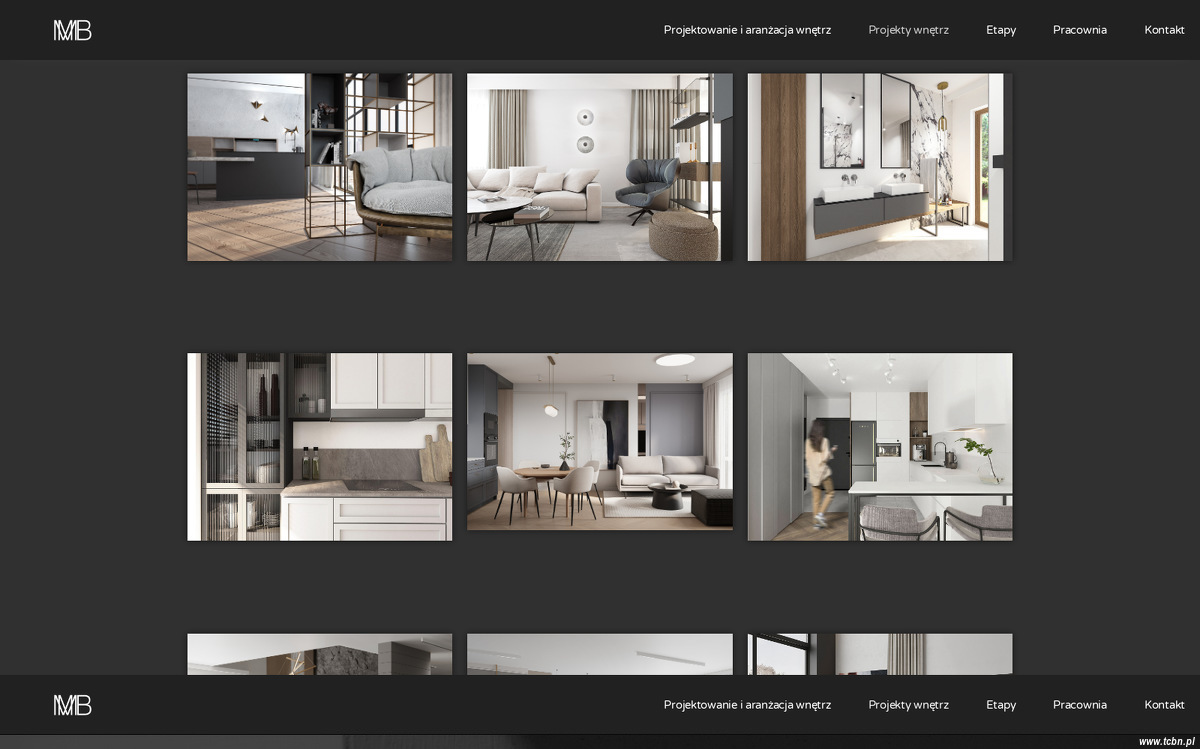1200x749 pixels.
Task: Open the white kitchen project with the walking woman
Action: pyautogui.click(x=880, y=447)
